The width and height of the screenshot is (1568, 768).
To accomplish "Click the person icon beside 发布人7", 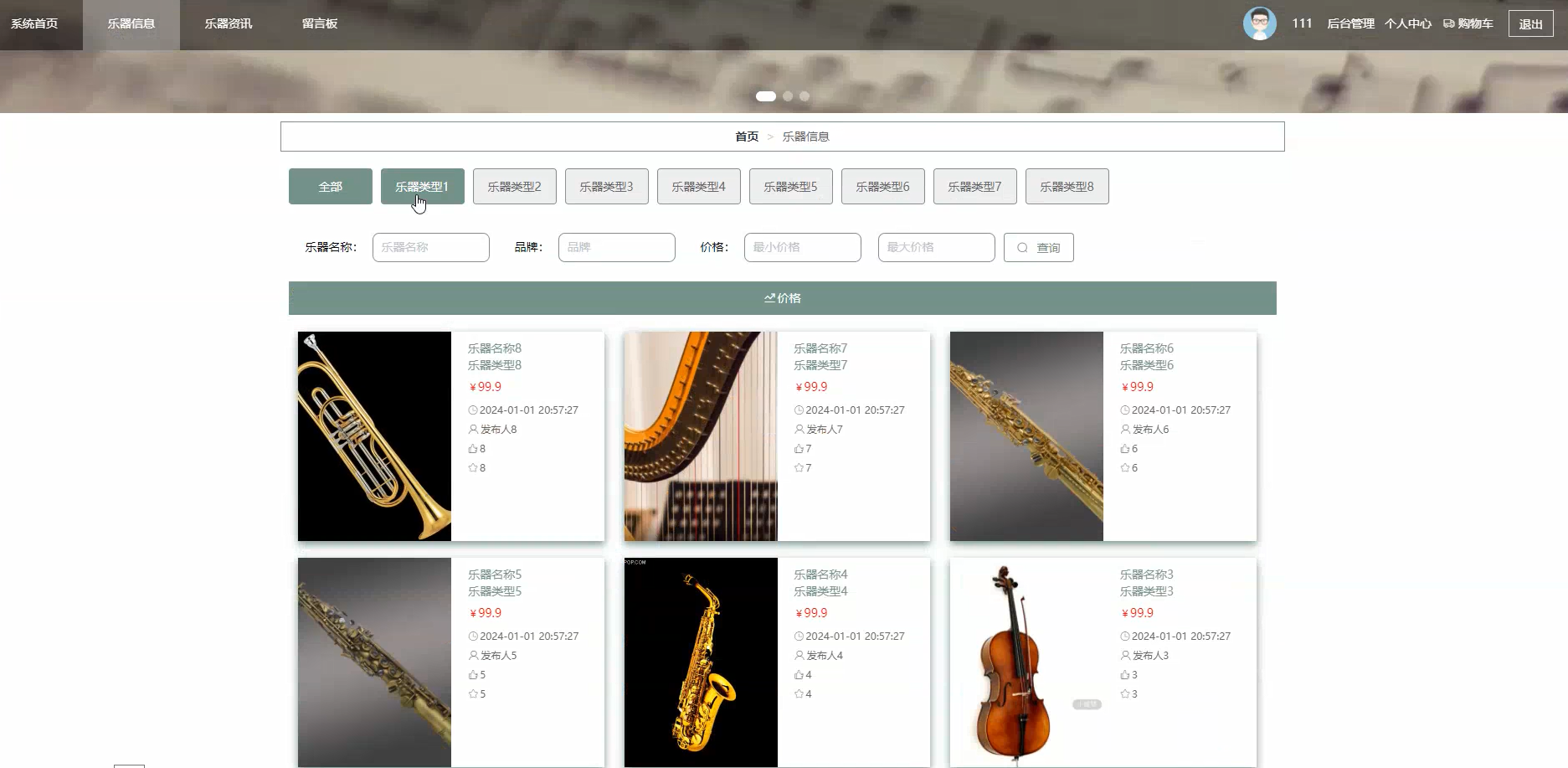I will tap(798, 429).
